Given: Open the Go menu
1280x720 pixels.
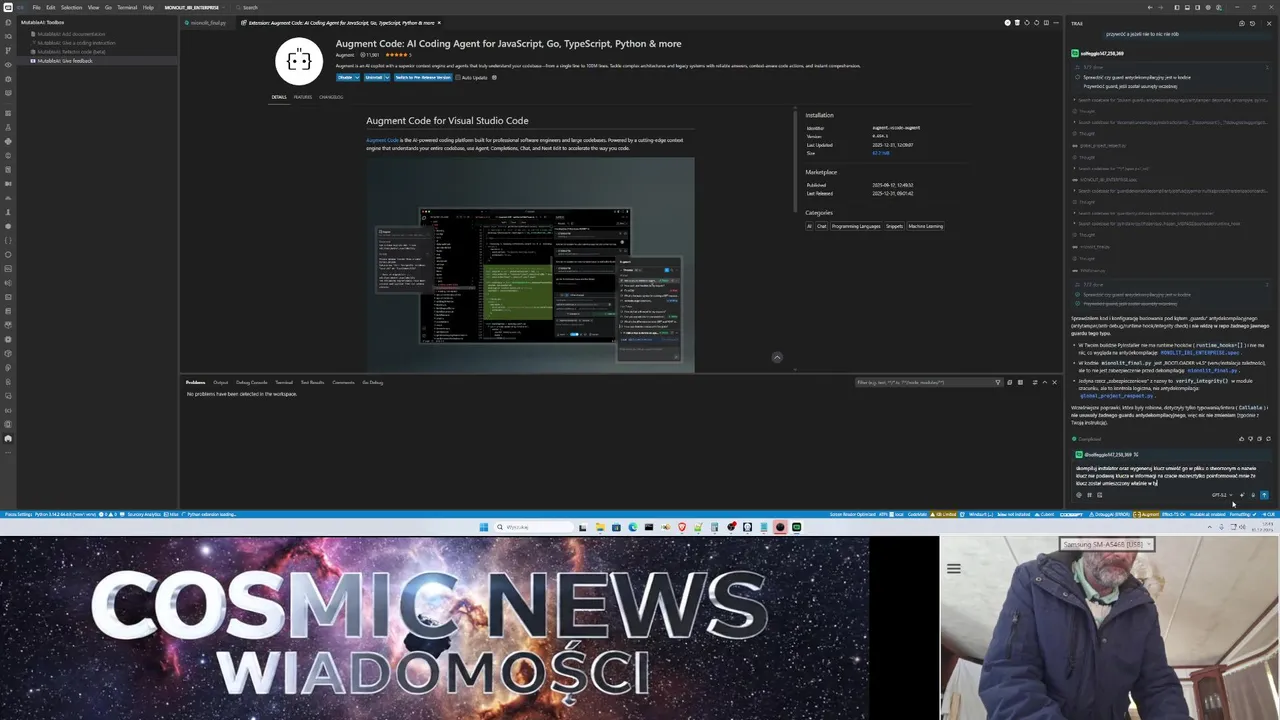Looking at the screenshot, I should 108,7.
